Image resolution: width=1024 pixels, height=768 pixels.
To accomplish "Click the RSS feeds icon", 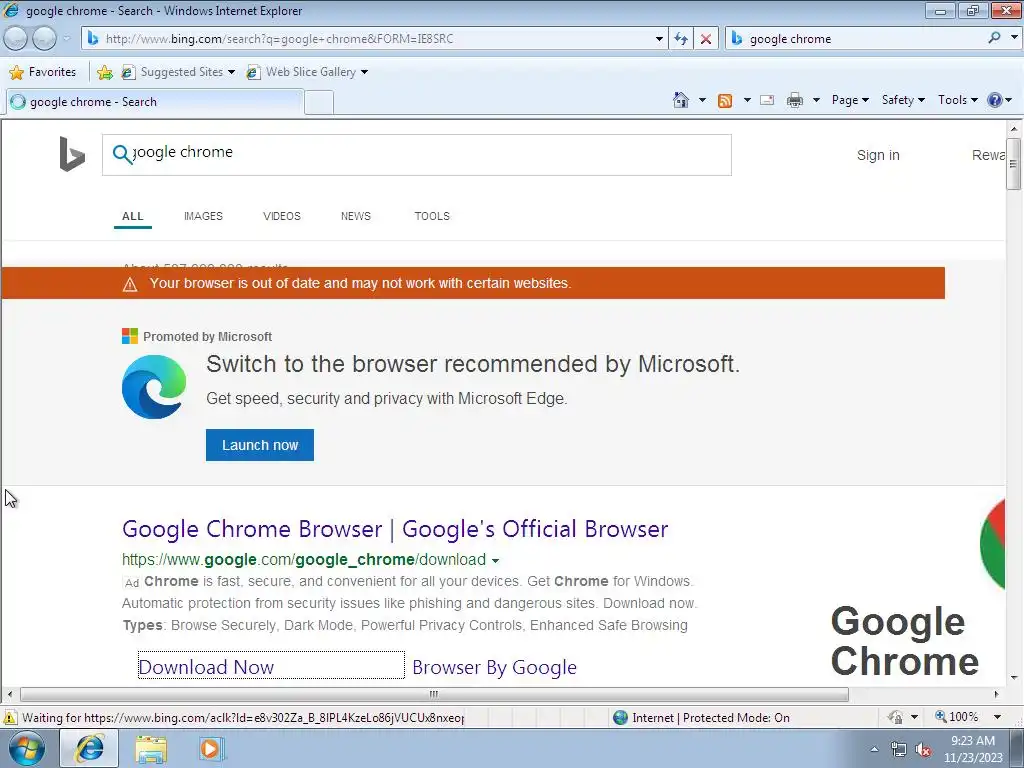I will click(725, 101).
